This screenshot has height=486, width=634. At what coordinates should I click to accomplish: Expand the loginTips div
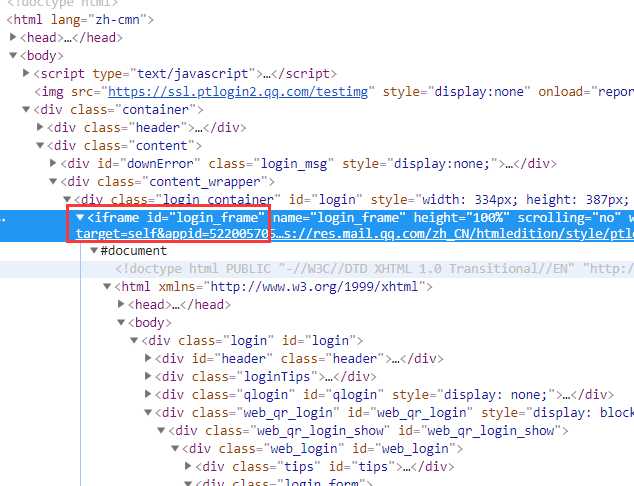[x=148, y=376]
